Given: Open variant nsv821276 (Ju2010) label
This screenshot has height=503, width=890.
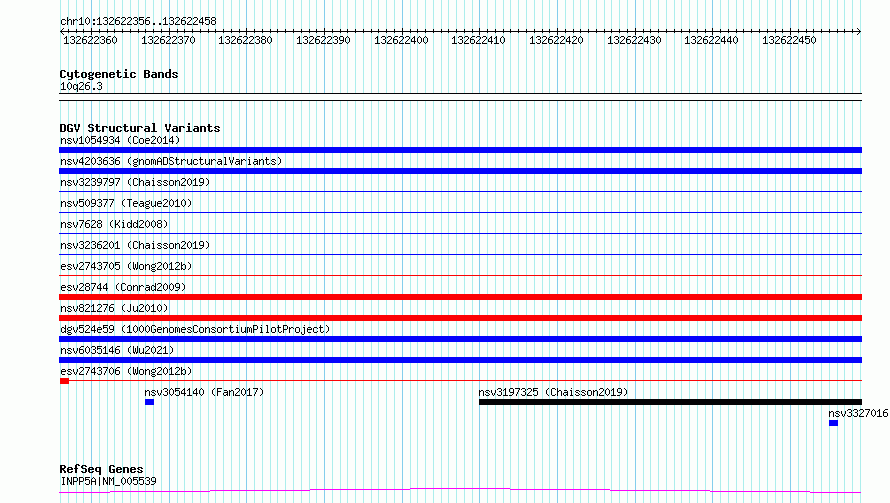Looking at the screenshot, I should coord(114,308).
